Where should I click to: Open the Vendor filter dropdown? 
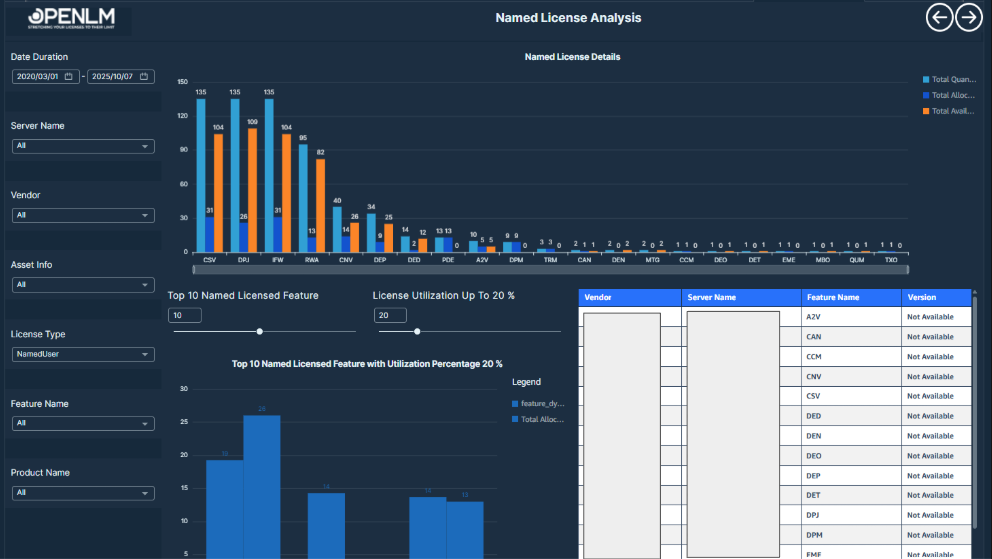coord(84,215)
